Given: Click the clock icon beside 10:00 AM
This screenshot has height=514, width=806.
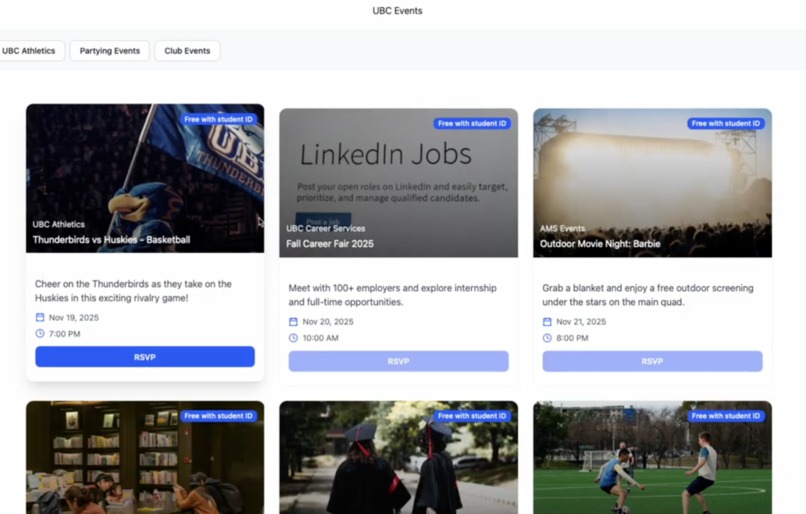Looking at the screenshot, I should click(x=293, y=338).
